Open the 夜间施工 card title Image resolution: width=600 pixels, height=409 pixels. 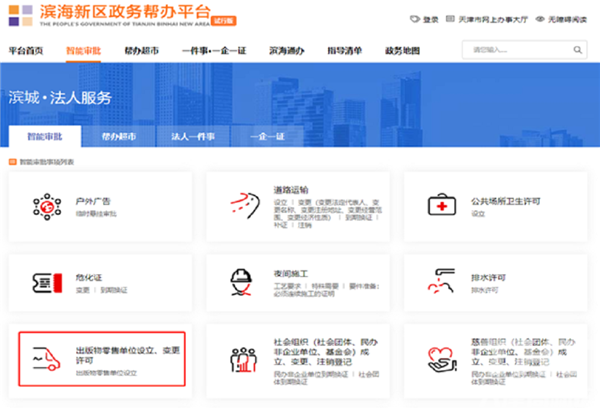(291, 274)
